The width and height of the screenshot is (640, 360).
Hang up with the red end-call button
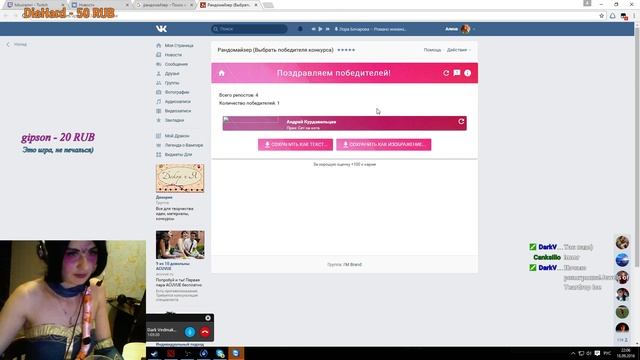tap(205, 332)
